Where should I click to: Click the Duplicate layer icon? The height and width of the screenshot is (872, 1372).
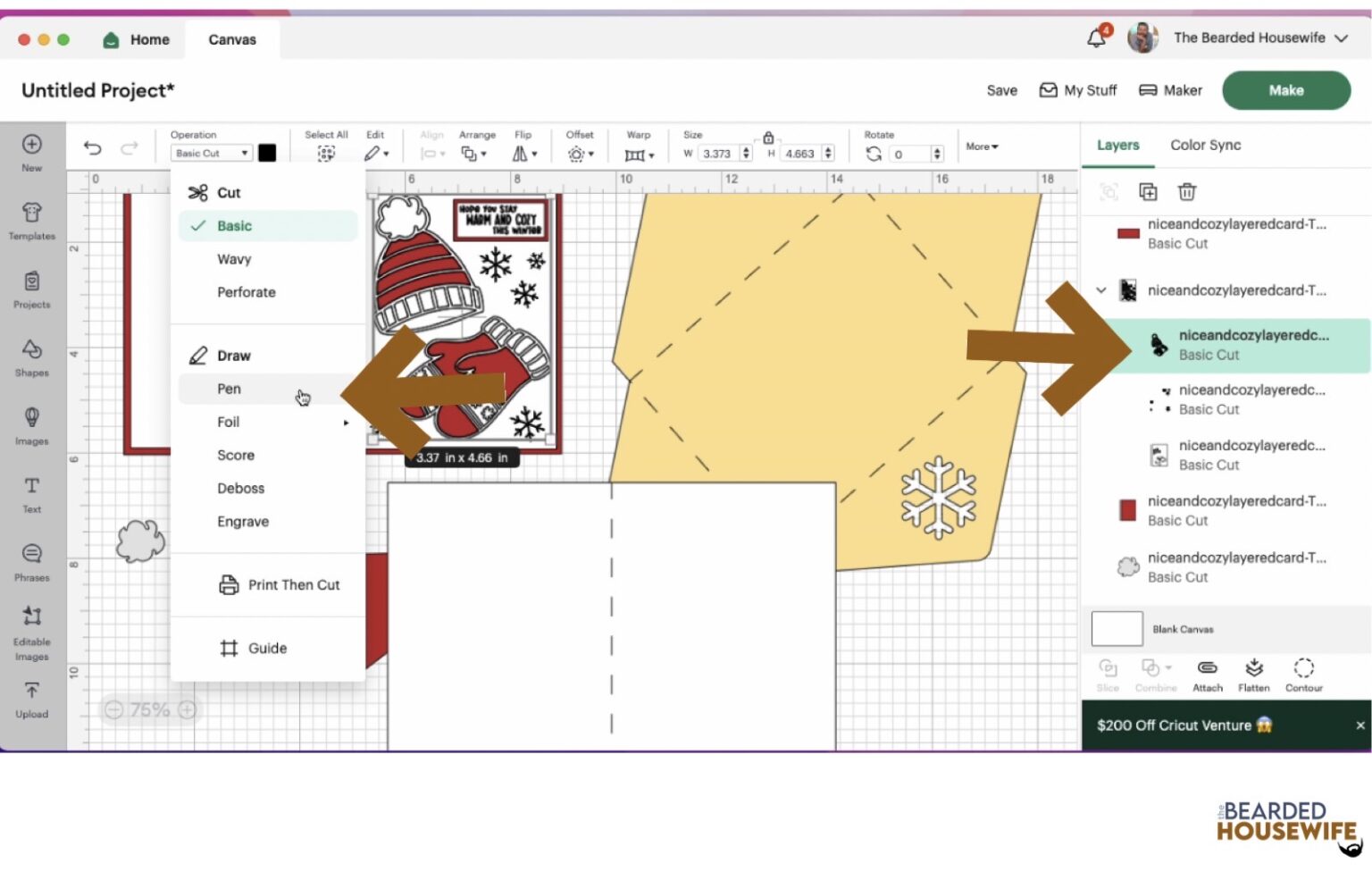click(1148, 192)
